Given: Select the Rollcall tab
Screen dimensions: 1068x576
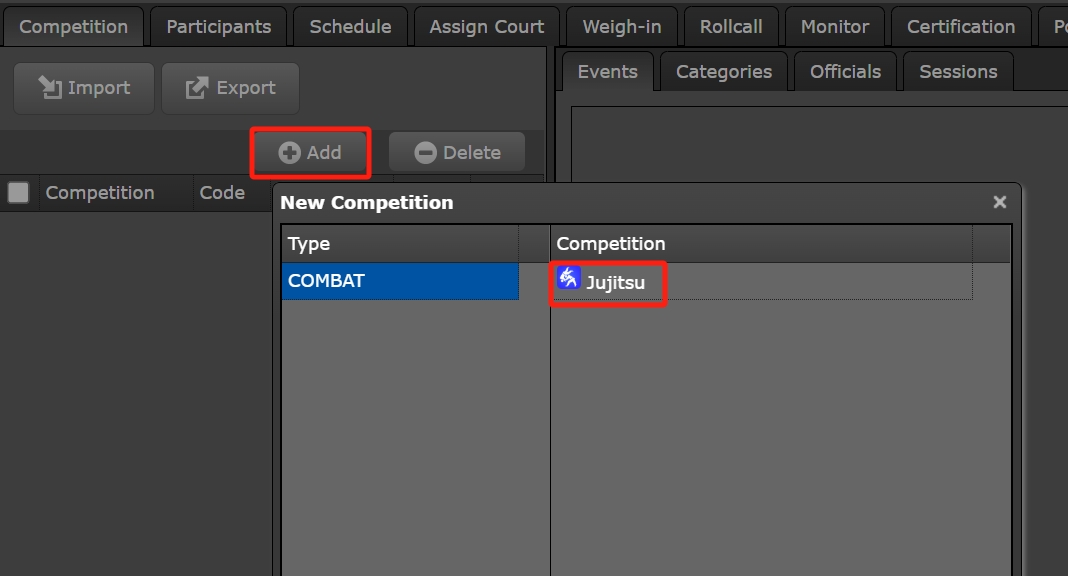Looking at the screenshot, I should point(731,27).
